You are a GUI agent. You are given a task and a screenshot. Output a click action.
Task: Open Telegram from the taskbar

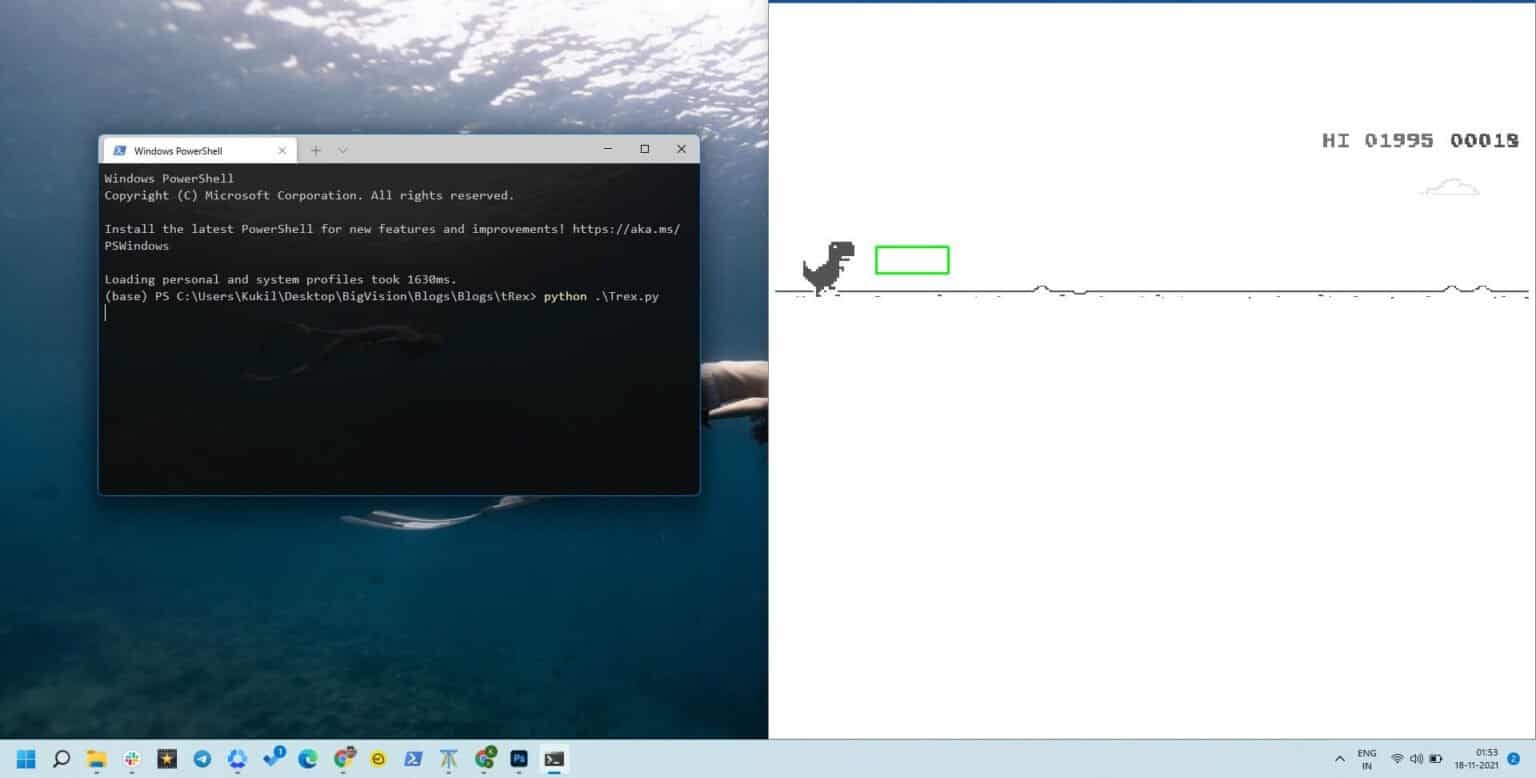click(x=202, y=759)
